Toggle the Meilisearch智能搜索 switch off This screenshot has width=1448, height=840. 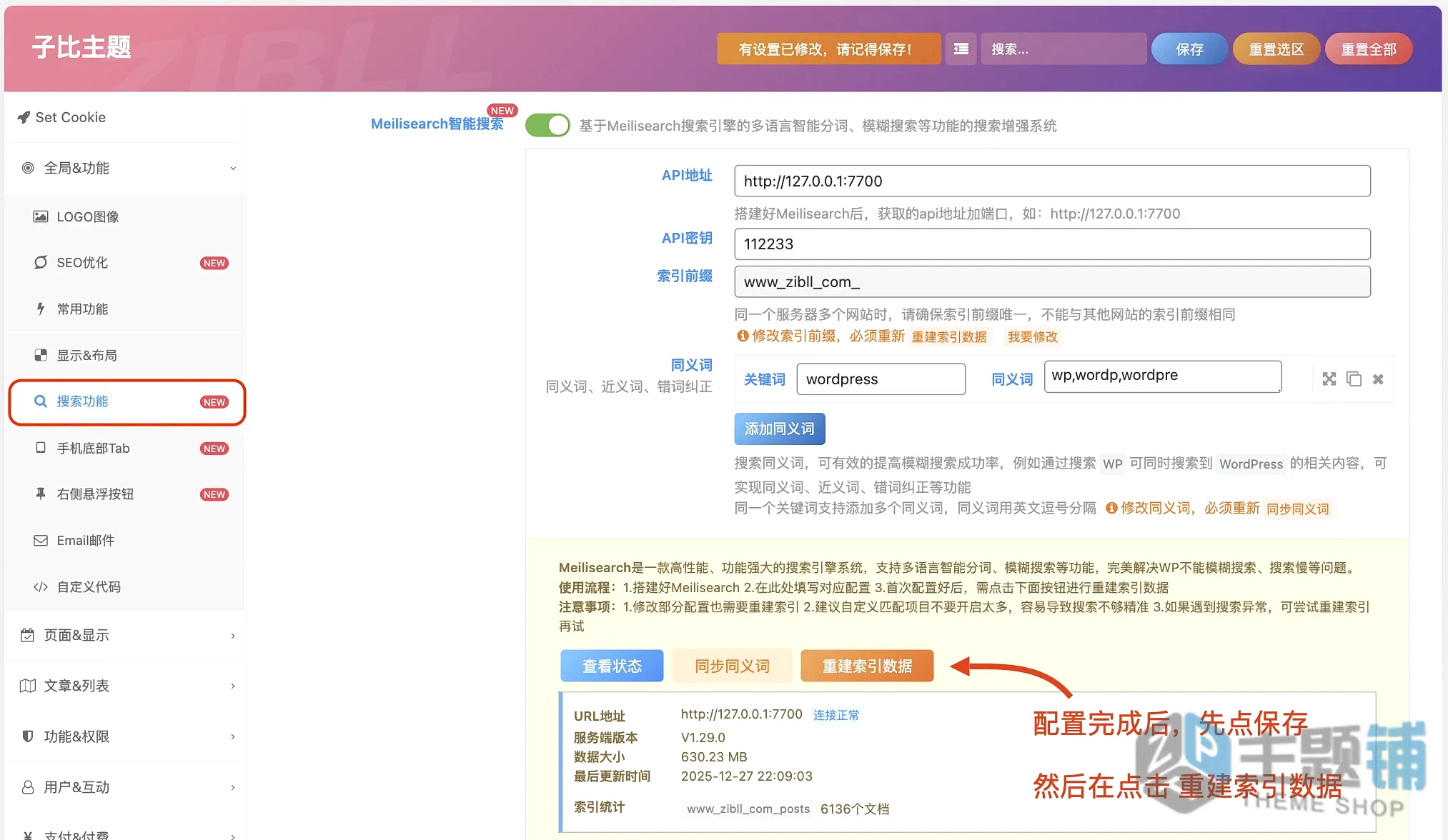tap(547, 125)
